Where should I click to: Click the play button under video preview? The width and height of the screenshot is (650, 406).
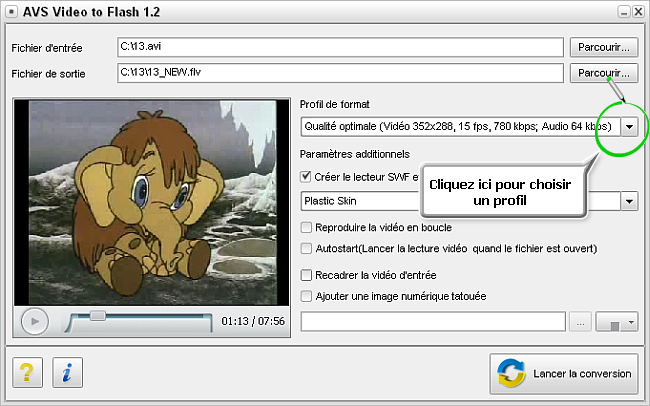tap(35, 321)
